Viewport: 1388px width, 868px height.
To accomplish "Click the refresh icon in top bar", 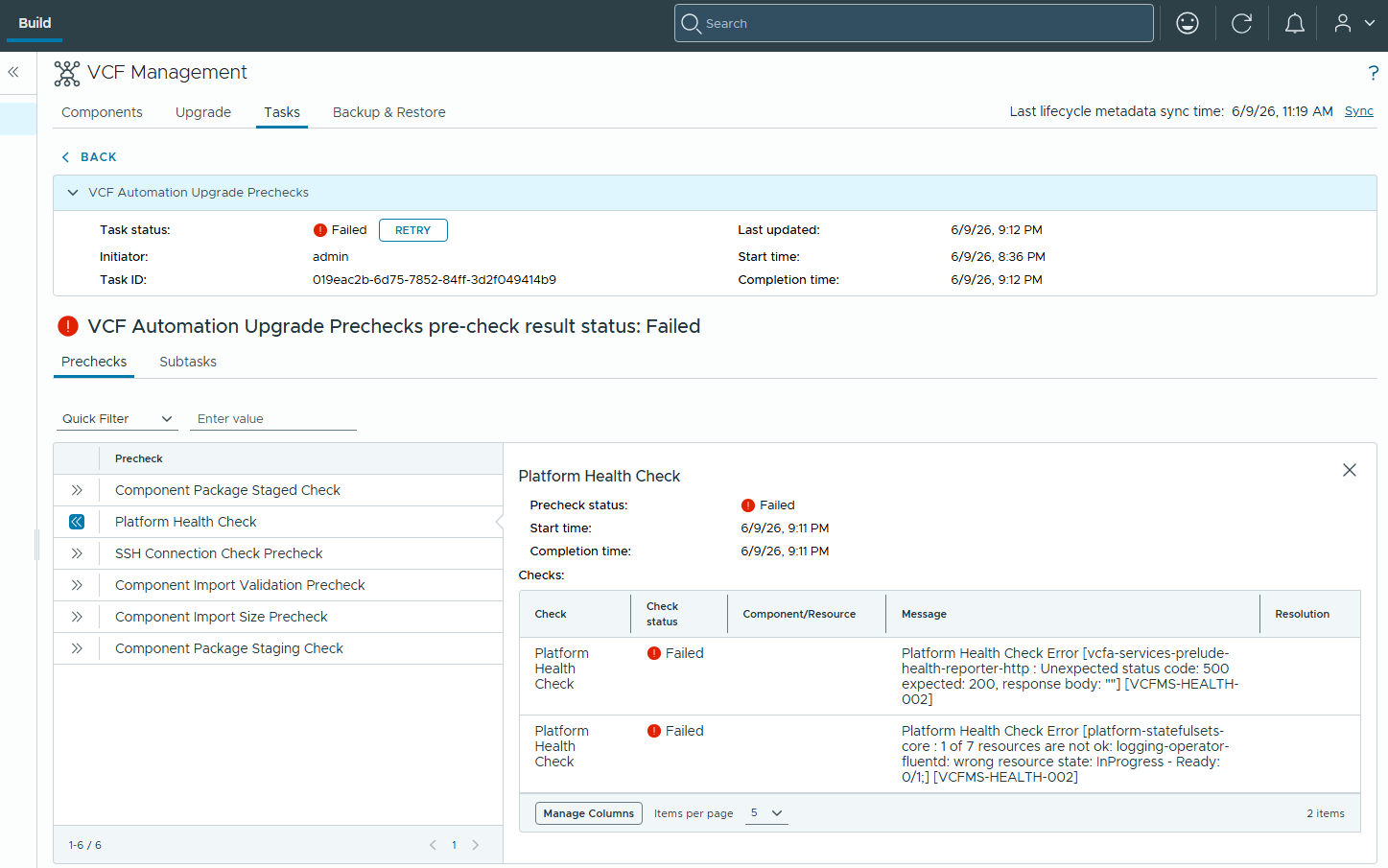I will click(x=1241, y=23).
